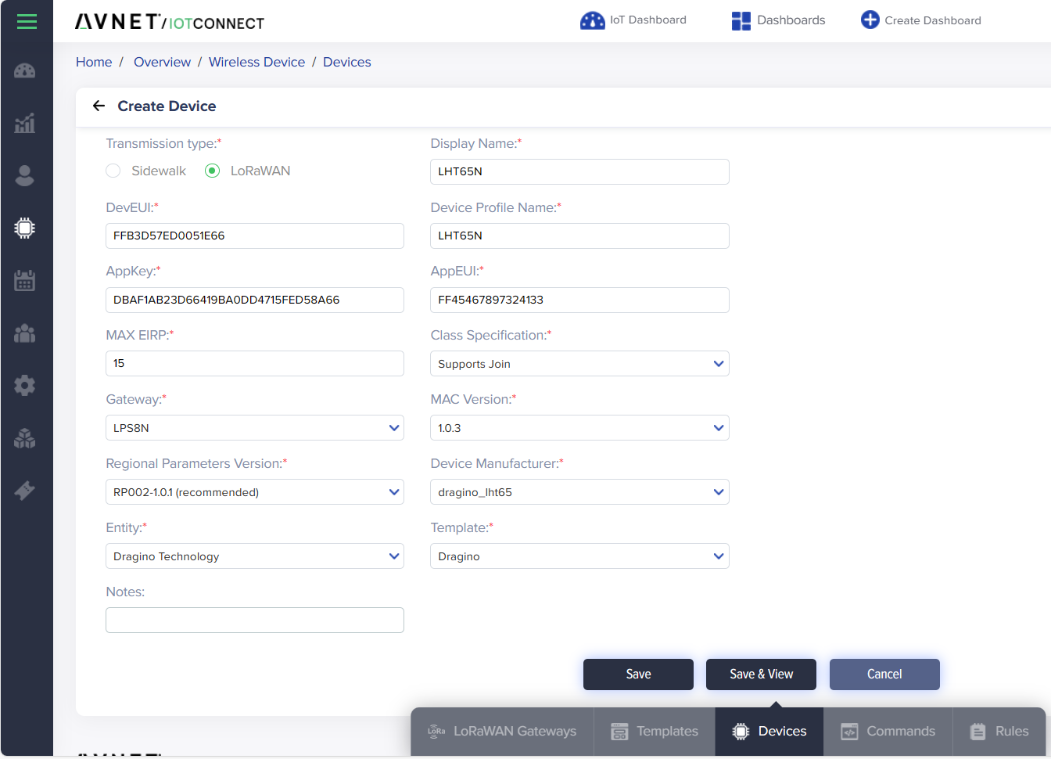Open the Devices breadcrumb link
Viewport: 1051px width, 759px height.
(347, 62)
